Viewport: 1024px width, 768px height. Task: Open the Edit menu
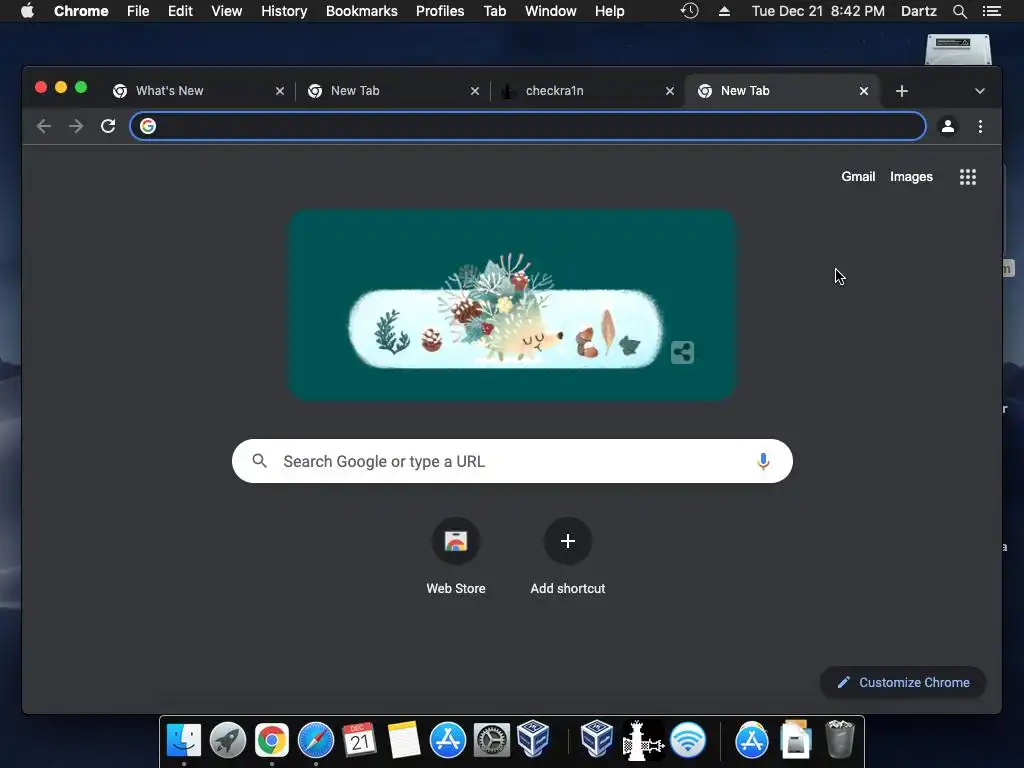[180, 11]
